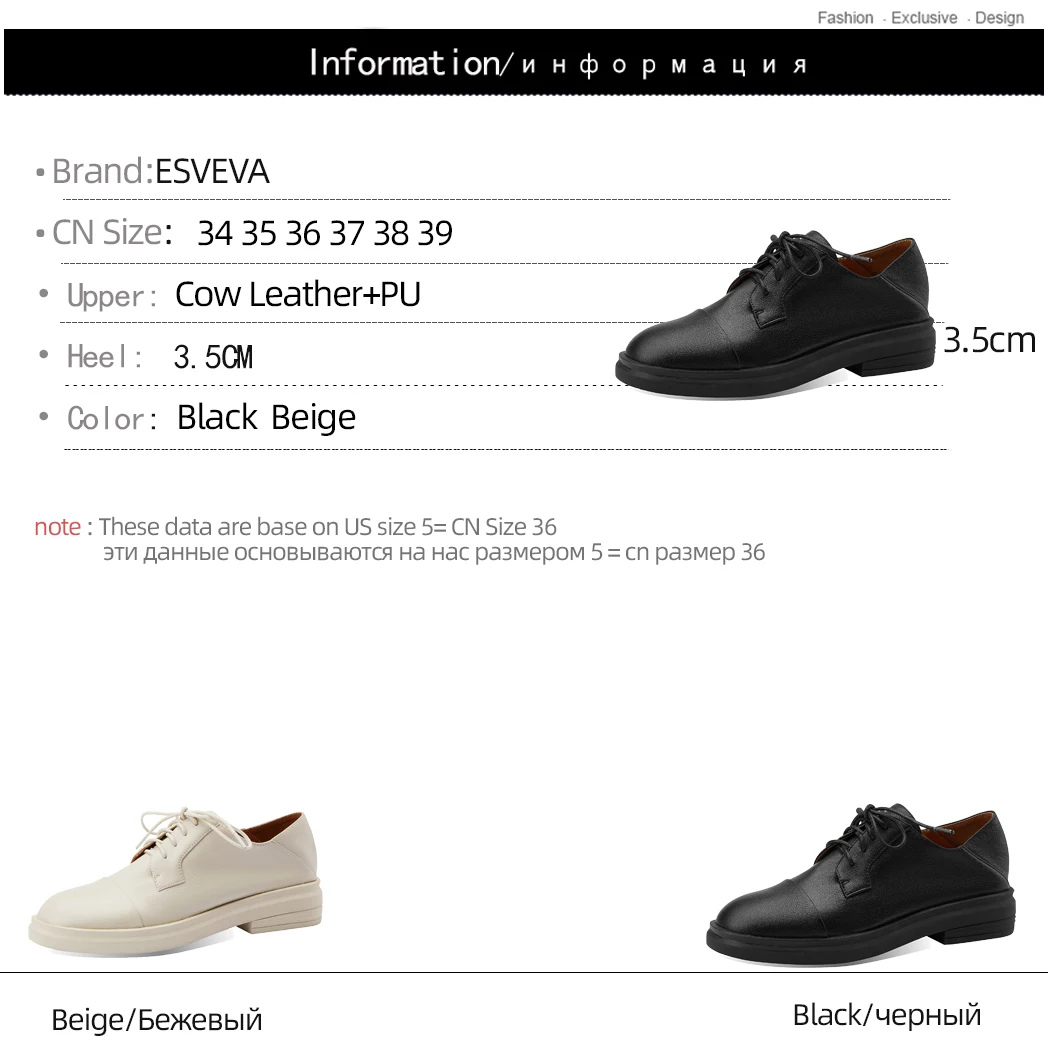1048x1048 pixels.
Task: Click the Cow Leather+PU upper text
Action: coord(298,295)
